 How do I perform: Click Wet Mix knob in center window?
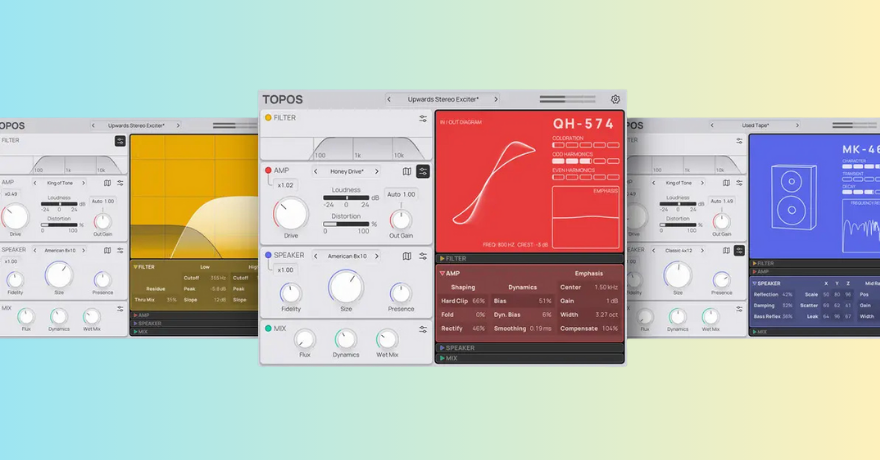tap(387, 339)
